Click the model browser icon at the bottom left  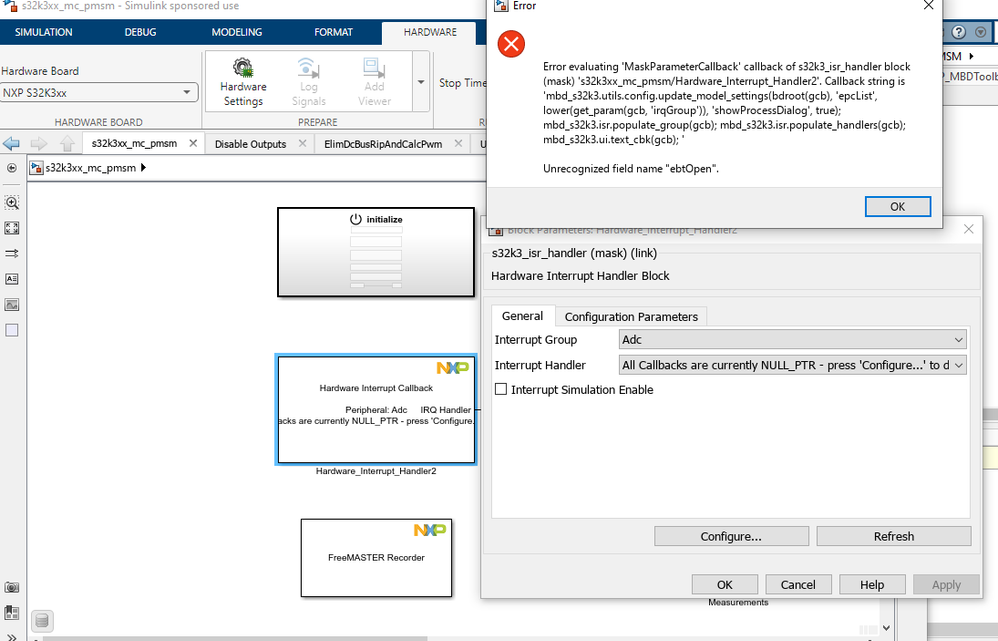click(x=11, y=613)
